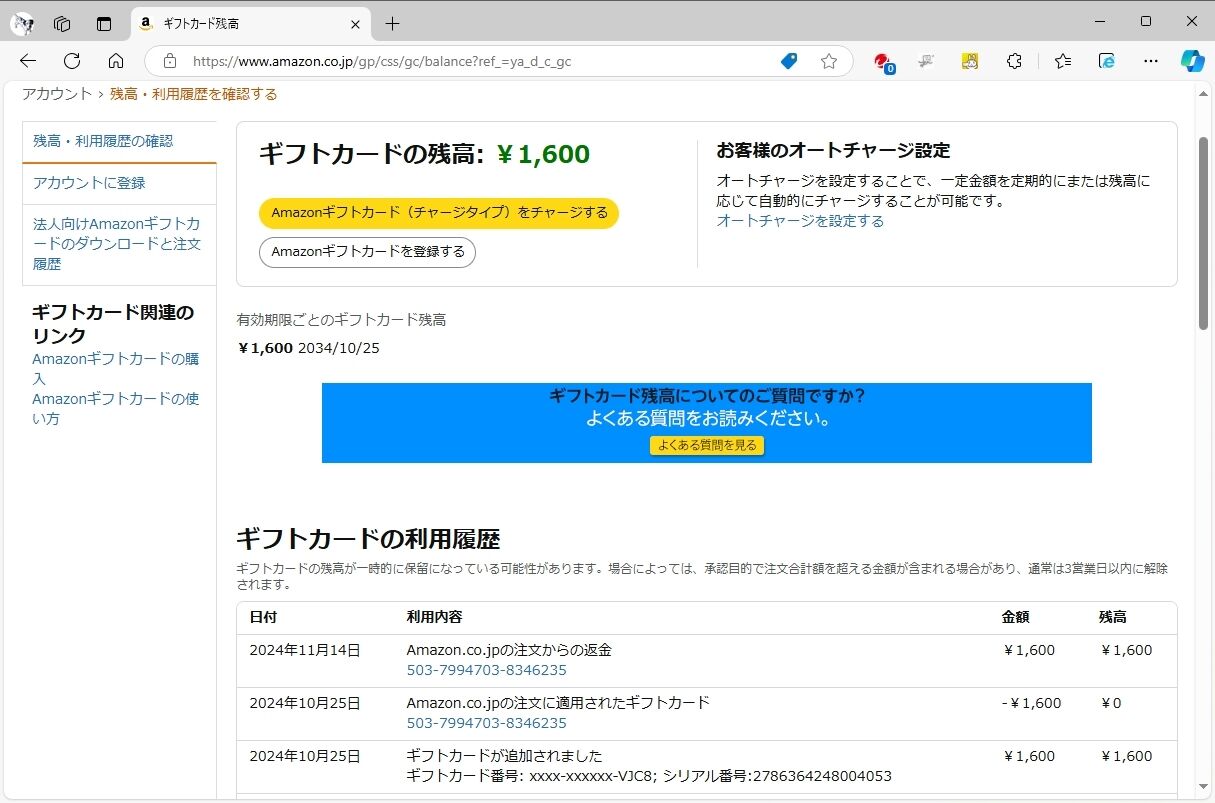Click the ギフトカードの利用履歴 heading

(368, 540)
